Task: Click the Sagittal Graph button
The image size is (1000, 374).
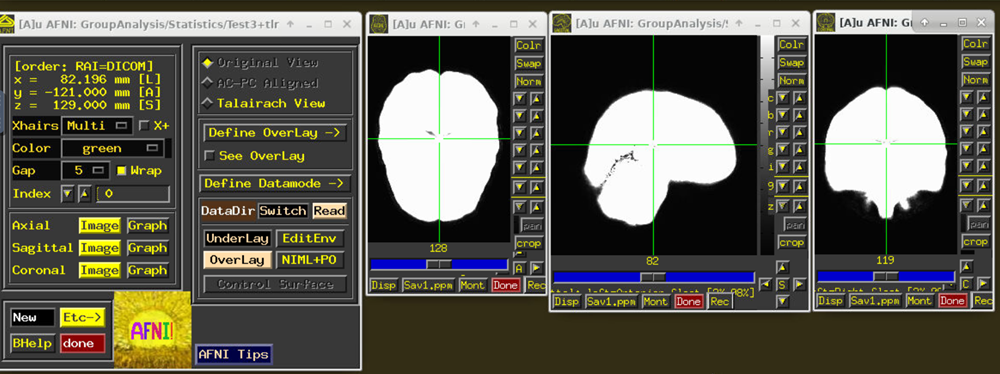Action: [x=147, y=248]
